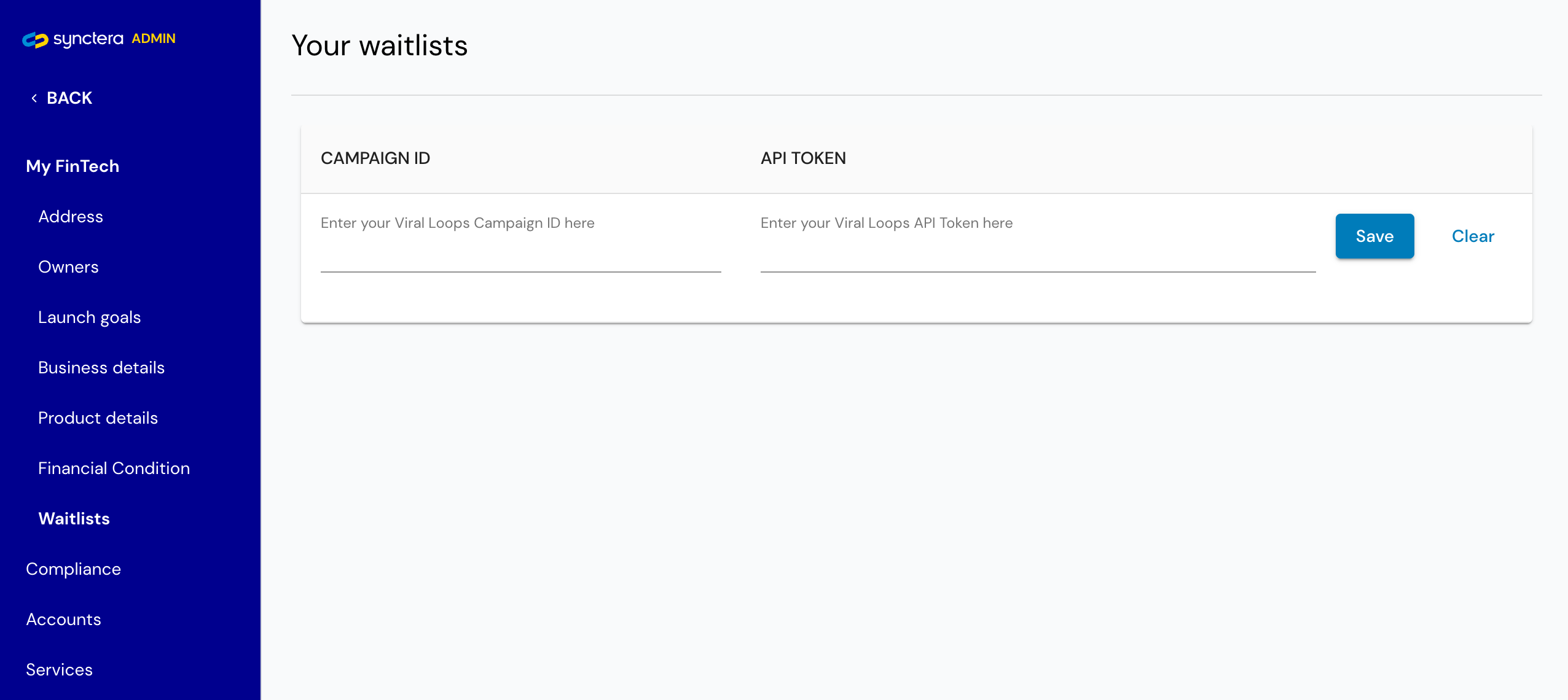Expand the Accounts section
Screen dimensions: 1568x700
coord(64,620)
